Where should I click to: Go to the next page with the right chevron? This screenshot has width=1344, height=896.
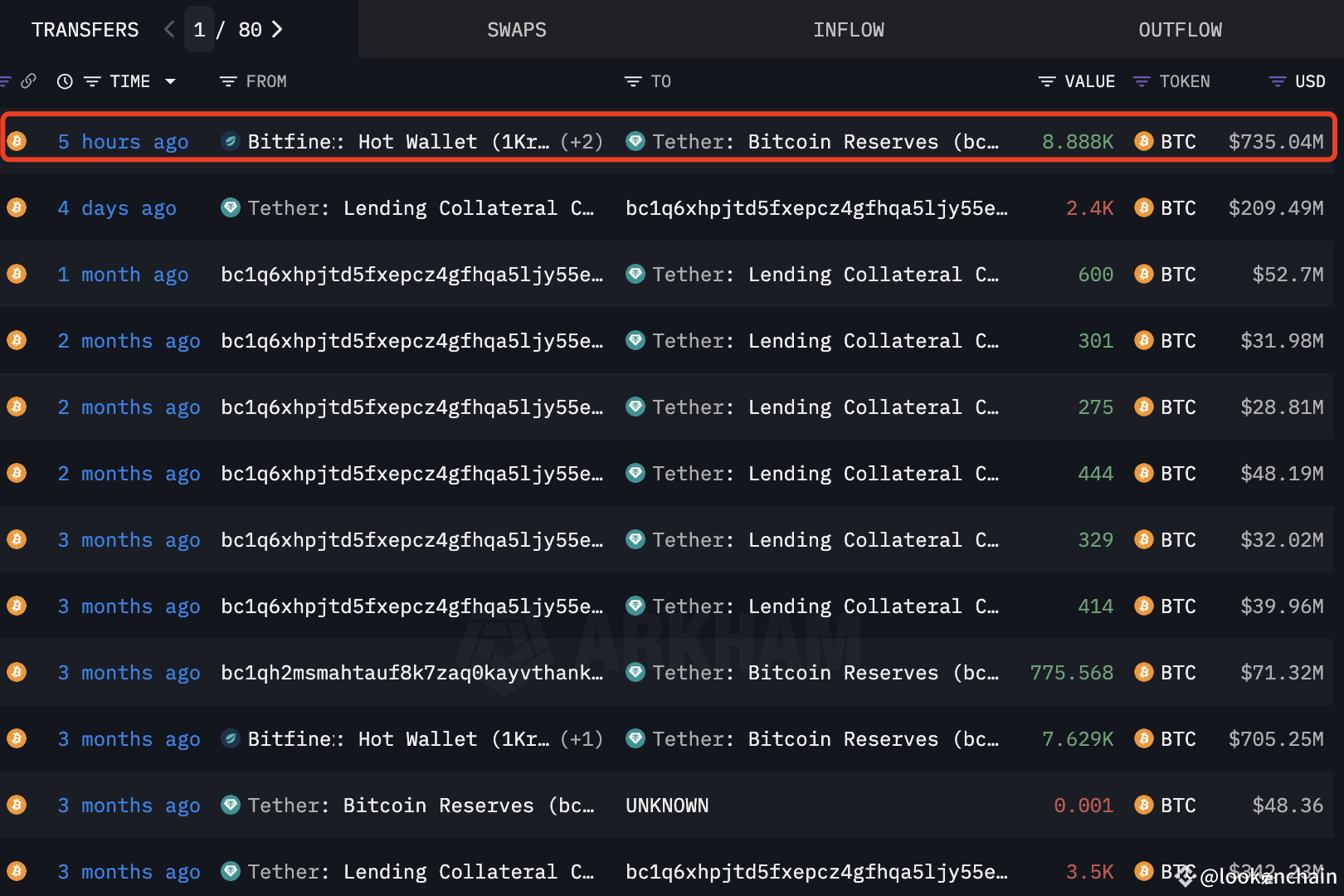point(278,29)
